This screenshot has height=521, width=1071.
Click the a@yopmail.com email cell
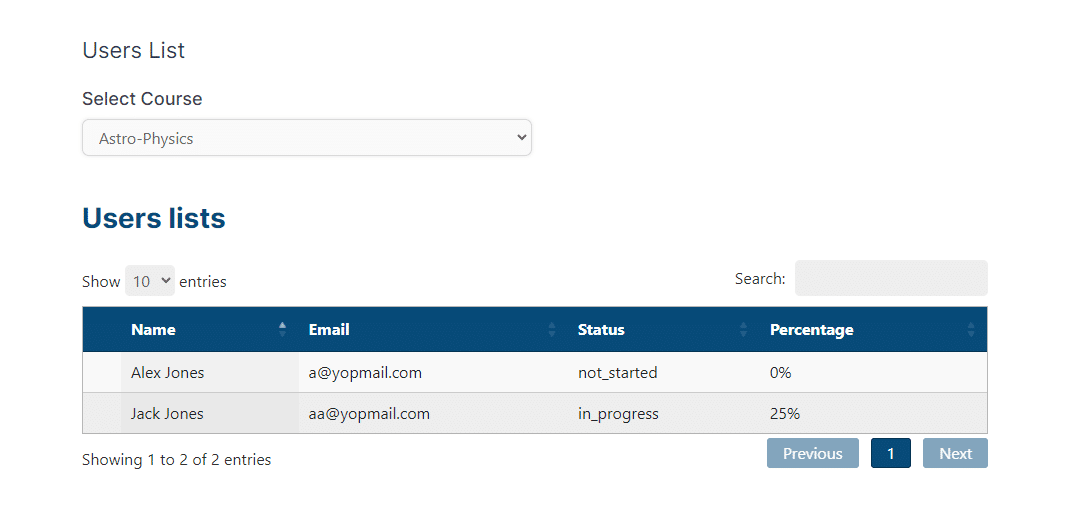pos(434,373)
